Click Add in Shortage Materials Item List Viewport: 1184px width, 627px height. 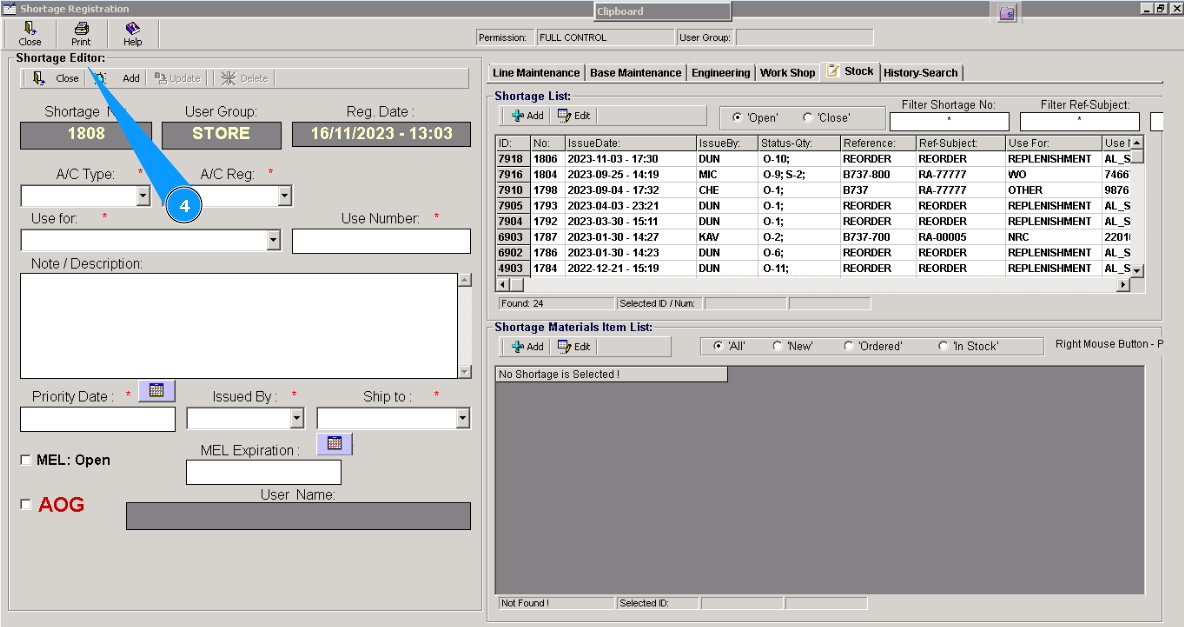tap(527, 347)
